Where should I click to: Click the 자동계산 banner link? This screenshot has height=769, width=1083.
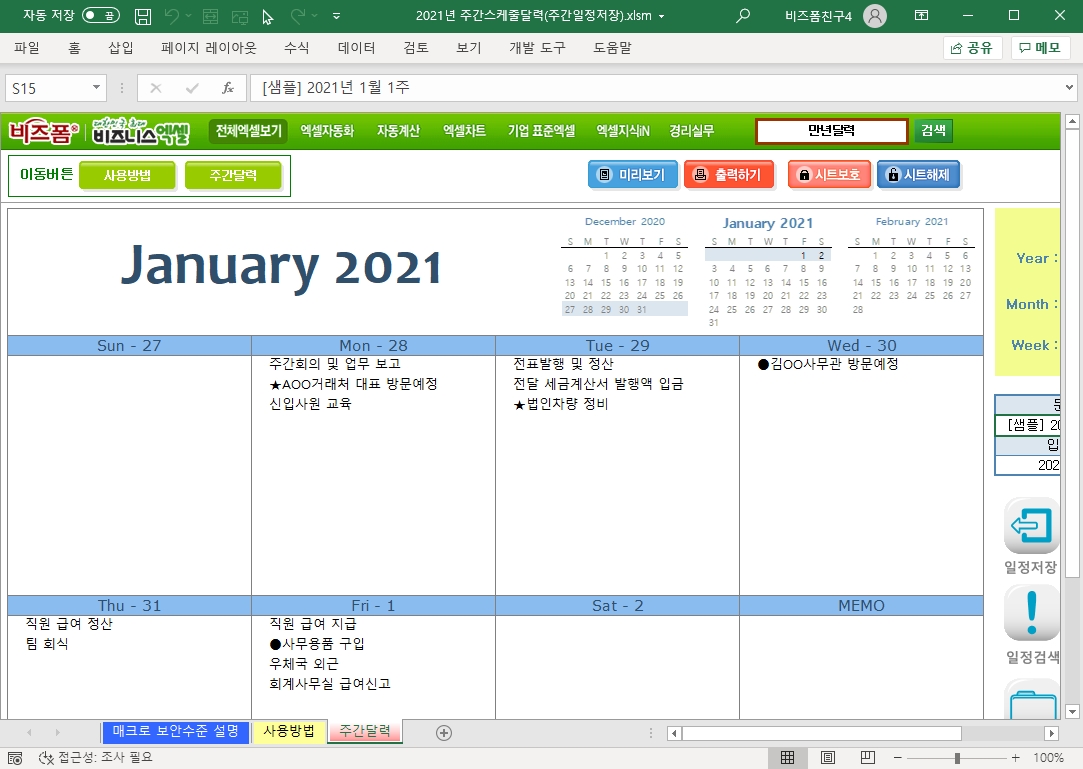[399, 131]
